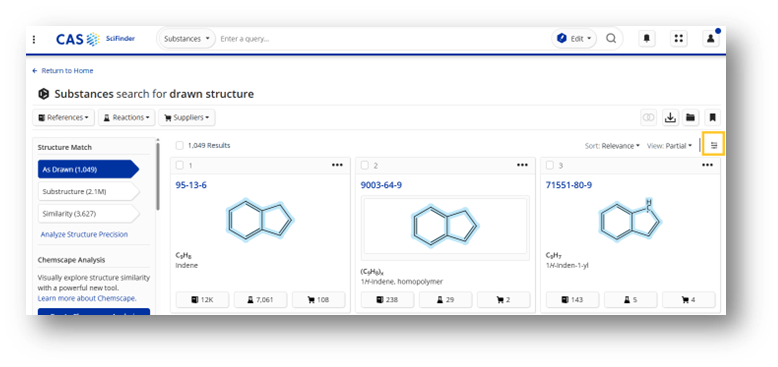This screenshot has width=778, height=367.
Task: Click the CAS SciFinder logo
Action: tap(95, 39)
